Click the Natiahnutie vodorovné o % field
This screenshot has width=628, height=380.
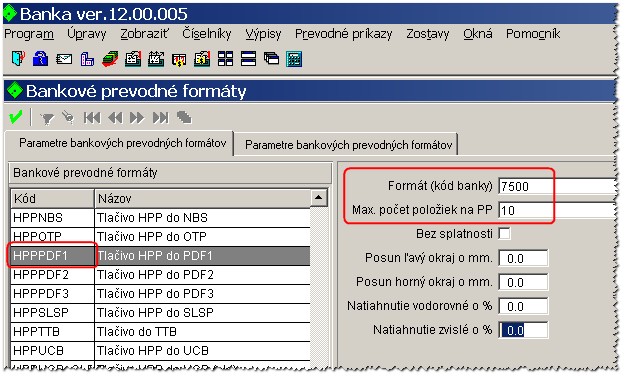(x=523, y=306)
